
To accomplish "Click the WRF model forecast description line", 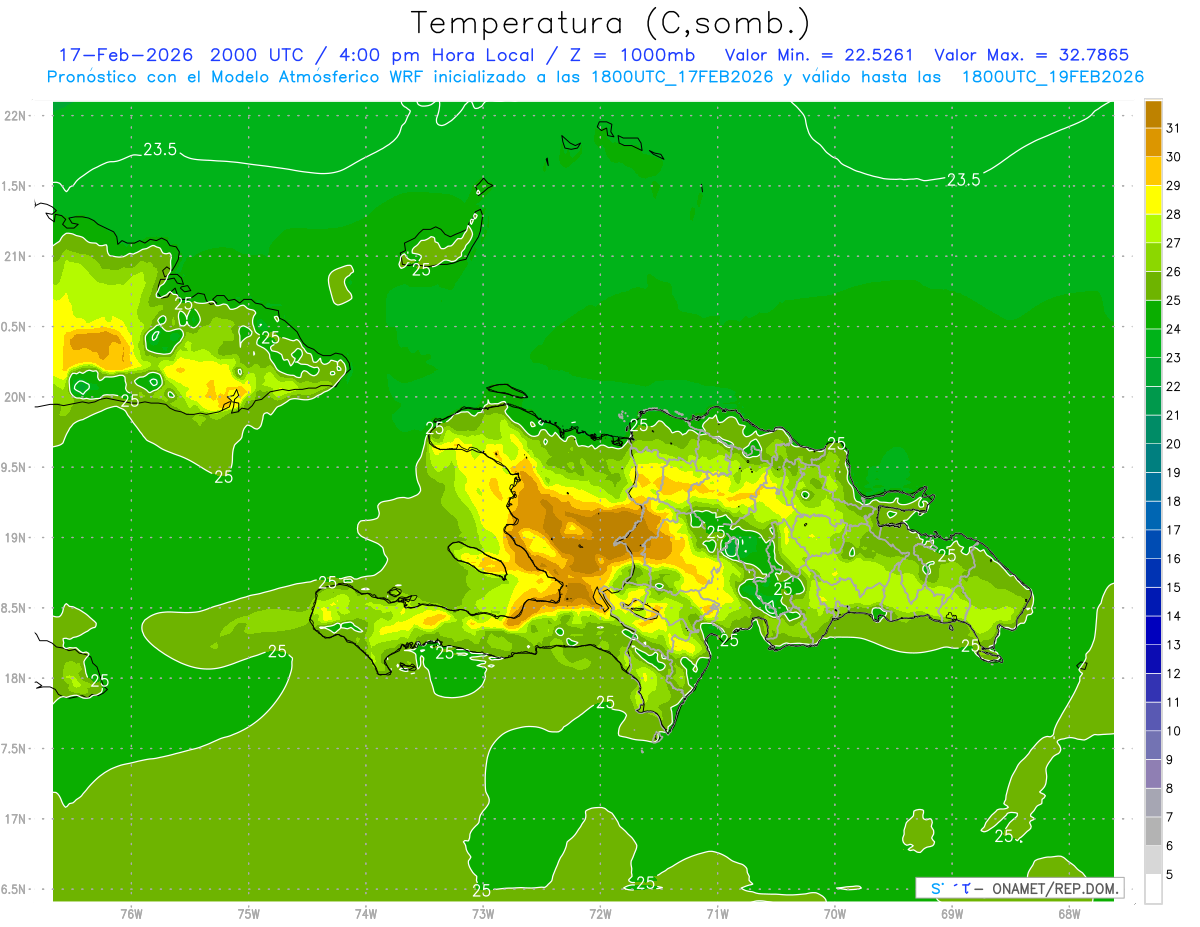I will pos(595,77).
